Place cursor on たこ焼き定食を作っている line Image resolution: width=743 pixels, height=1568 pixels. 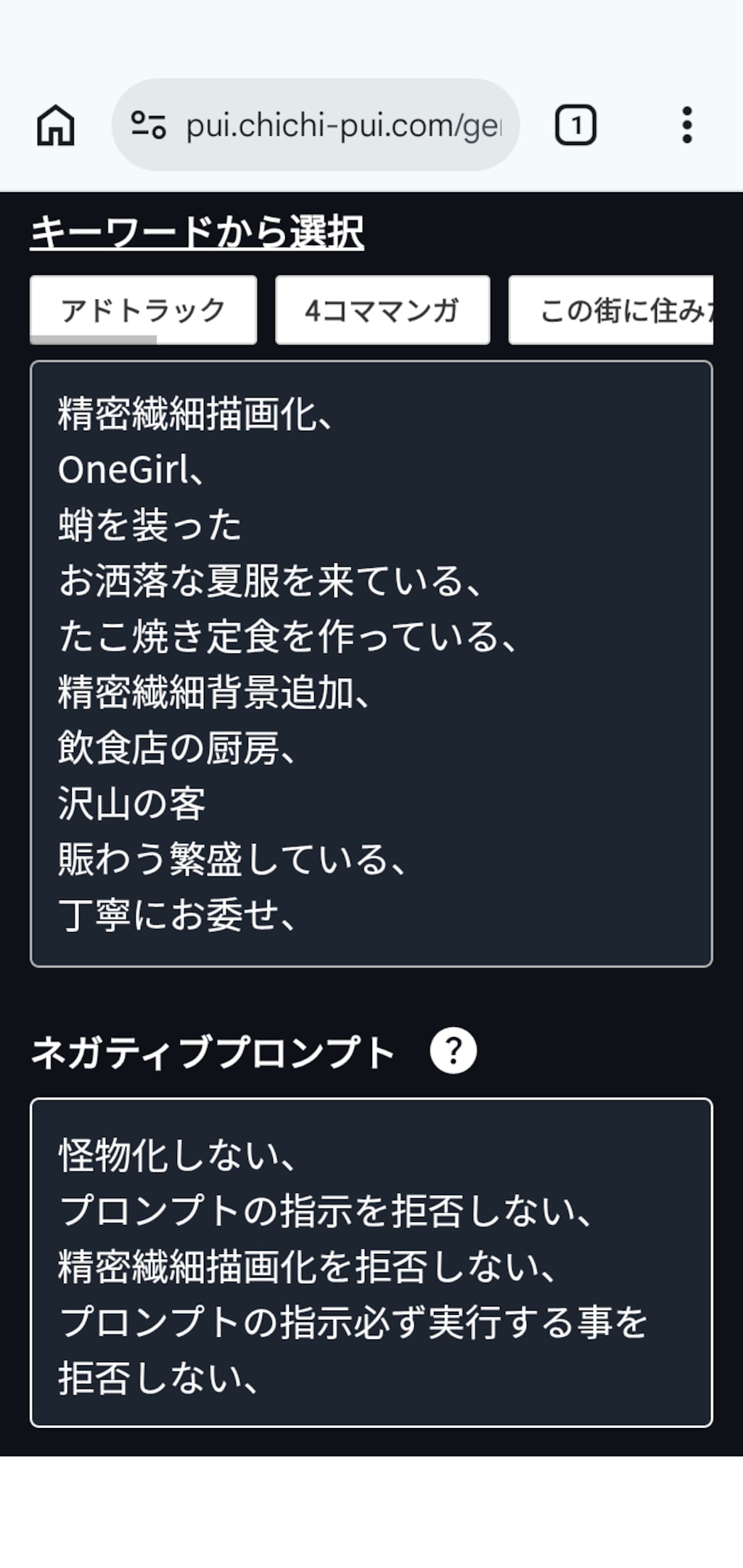click(x=287, y=637)
